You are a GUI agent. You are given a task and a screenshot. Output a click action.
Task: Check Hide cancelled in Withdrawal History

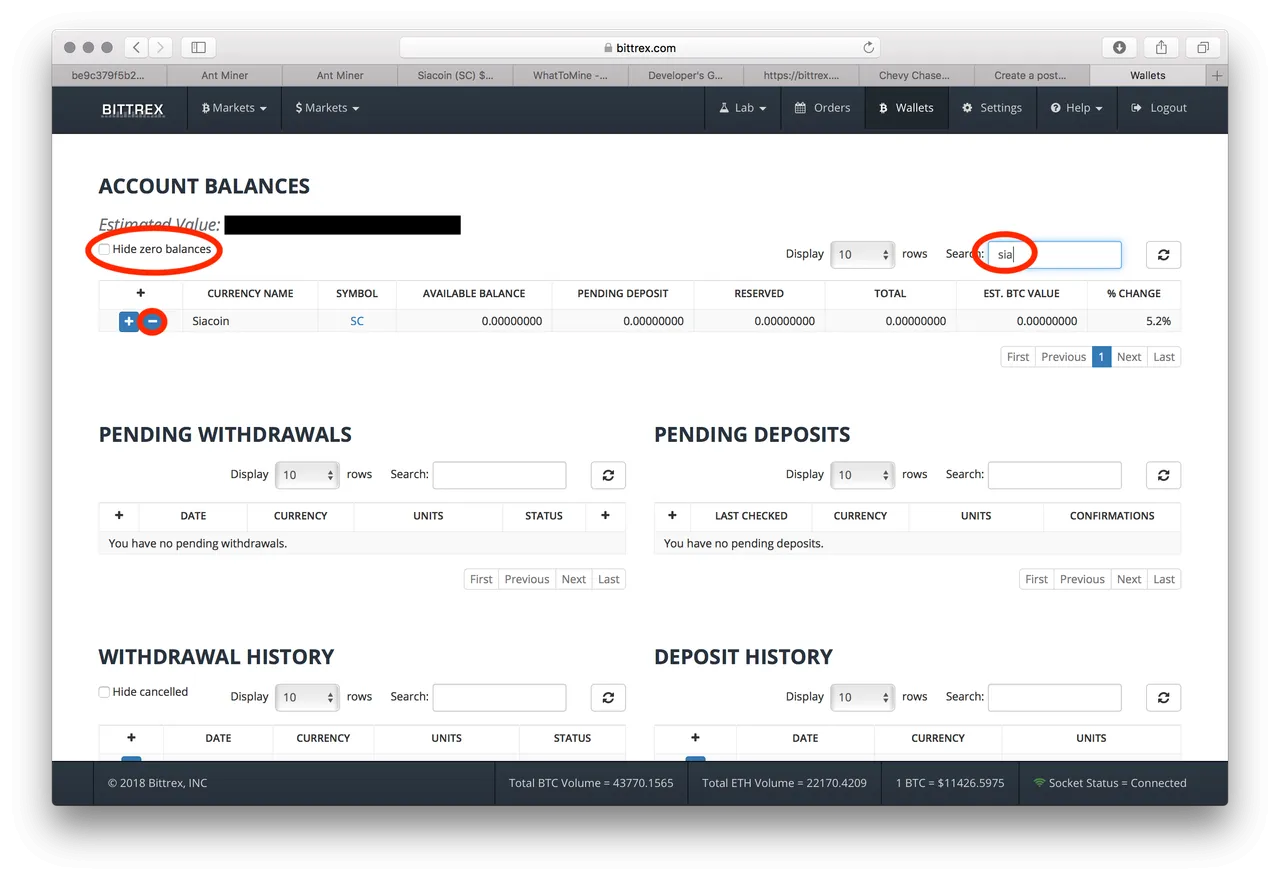pyautogui.click(x=104, y=692)
